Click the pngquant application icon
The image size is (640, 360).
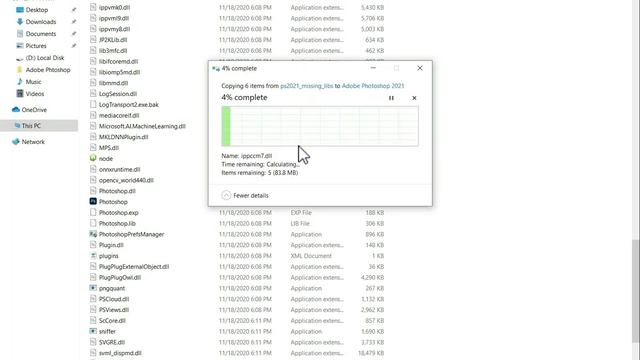[93, 288]
